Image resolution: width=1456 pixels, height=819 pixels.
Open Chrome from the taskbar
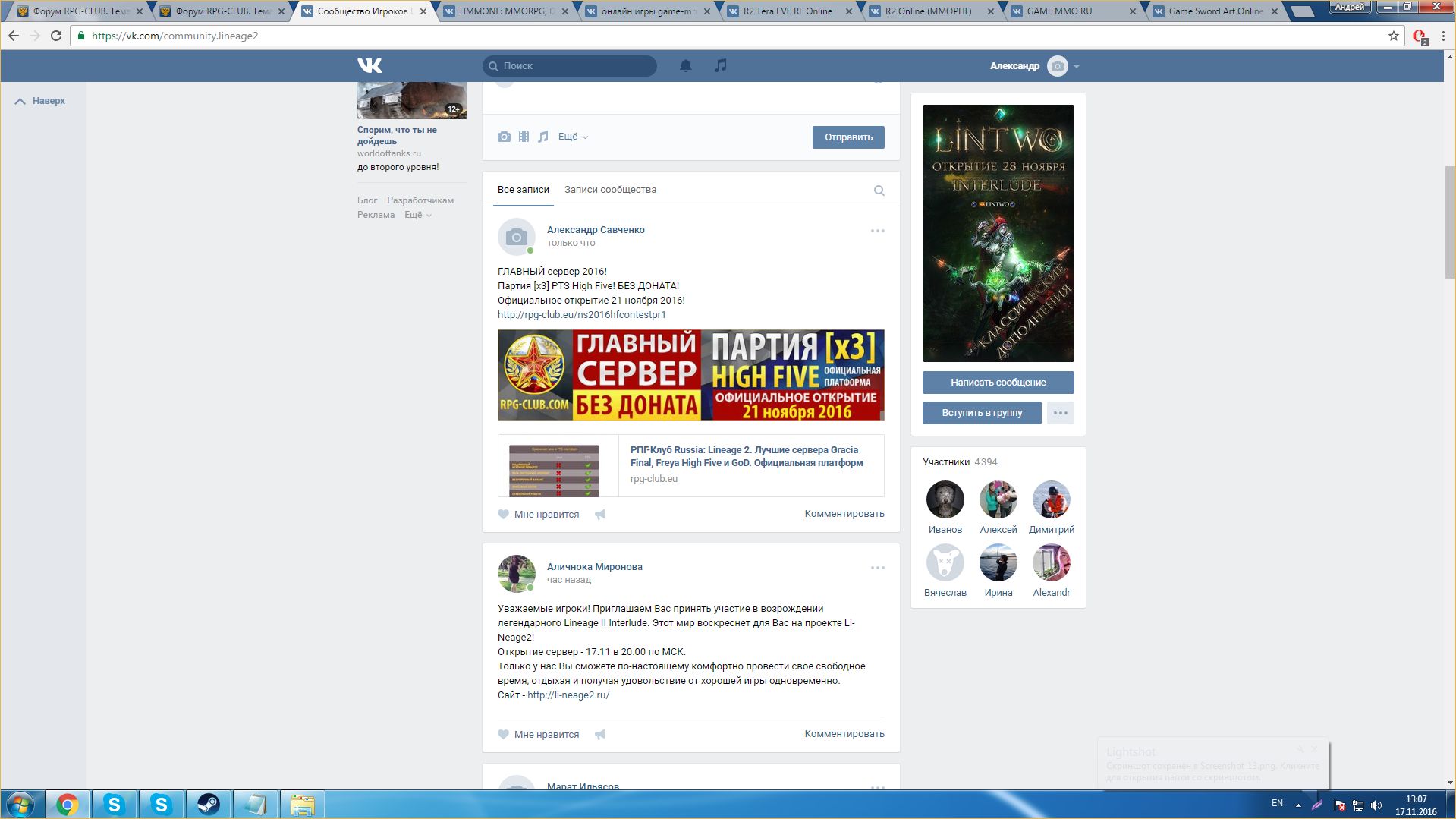(x=67, y=805)
